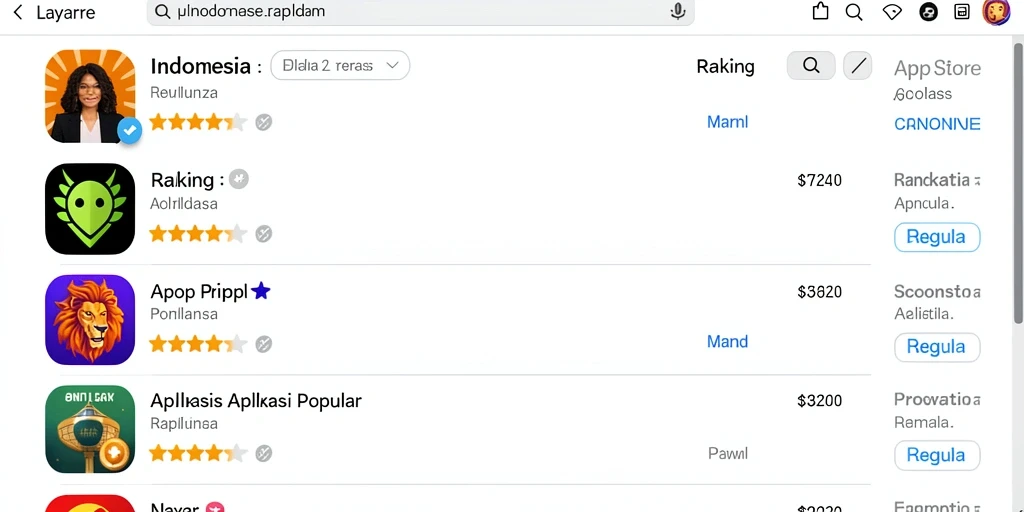This screenshot has height=512, width=1024.
Task: Toggle gray circle after Indomesia star rating
Action: pos(263,122)
